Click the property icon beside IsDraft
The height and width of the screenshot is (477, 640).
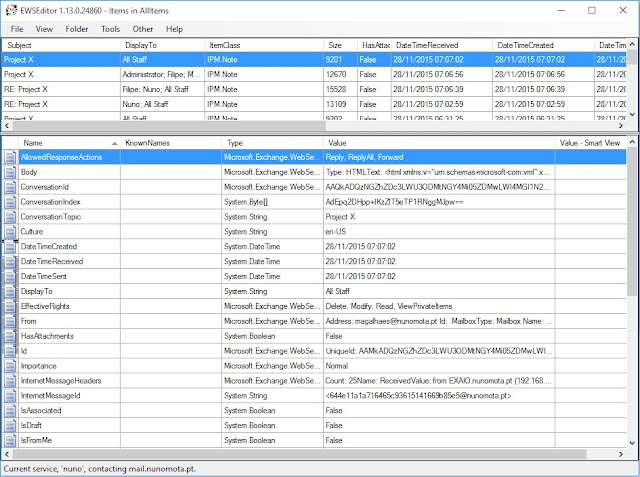(x=10, y=425)
